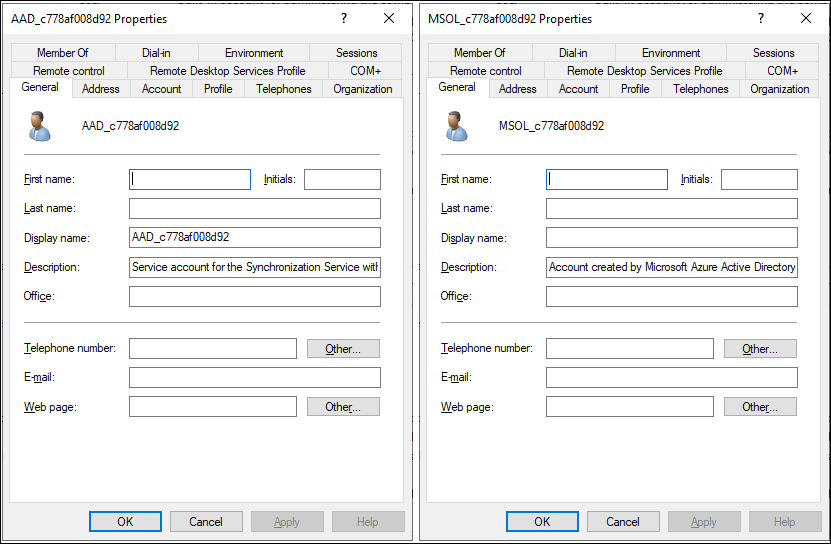
Task: Click Other button beside Telephone number in AAD window
Action: 343,348
